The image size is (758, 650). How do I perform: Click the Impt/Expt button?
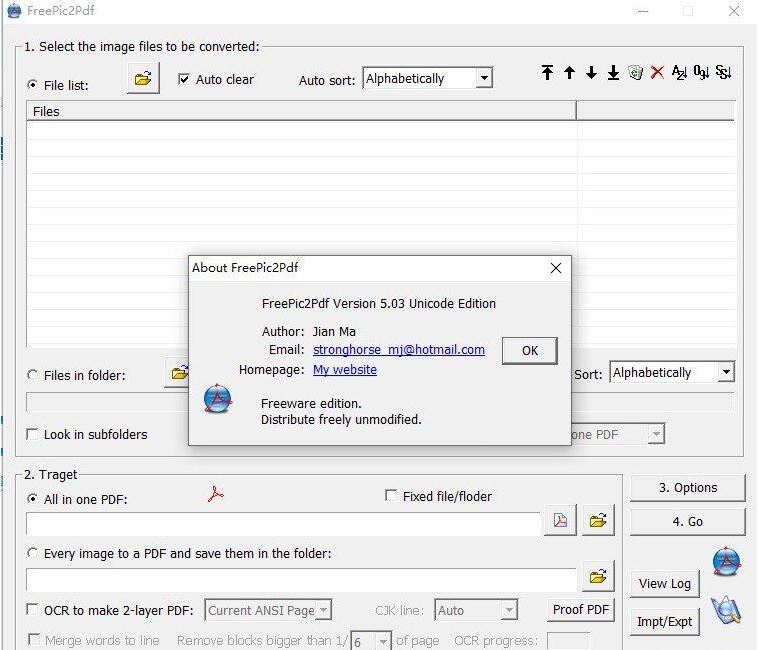tap(665, 621)
